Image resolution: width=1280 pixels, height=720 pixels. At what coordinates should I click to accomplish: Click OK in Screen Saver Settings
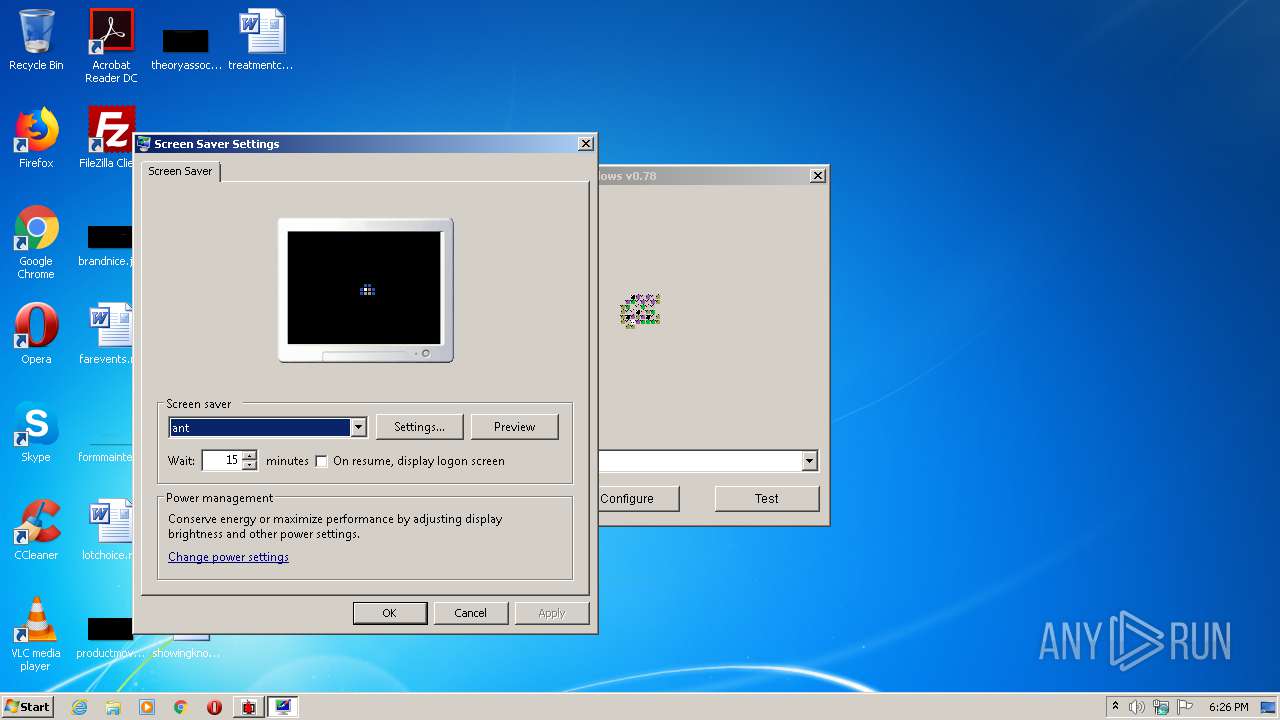[x=389, y=613]
